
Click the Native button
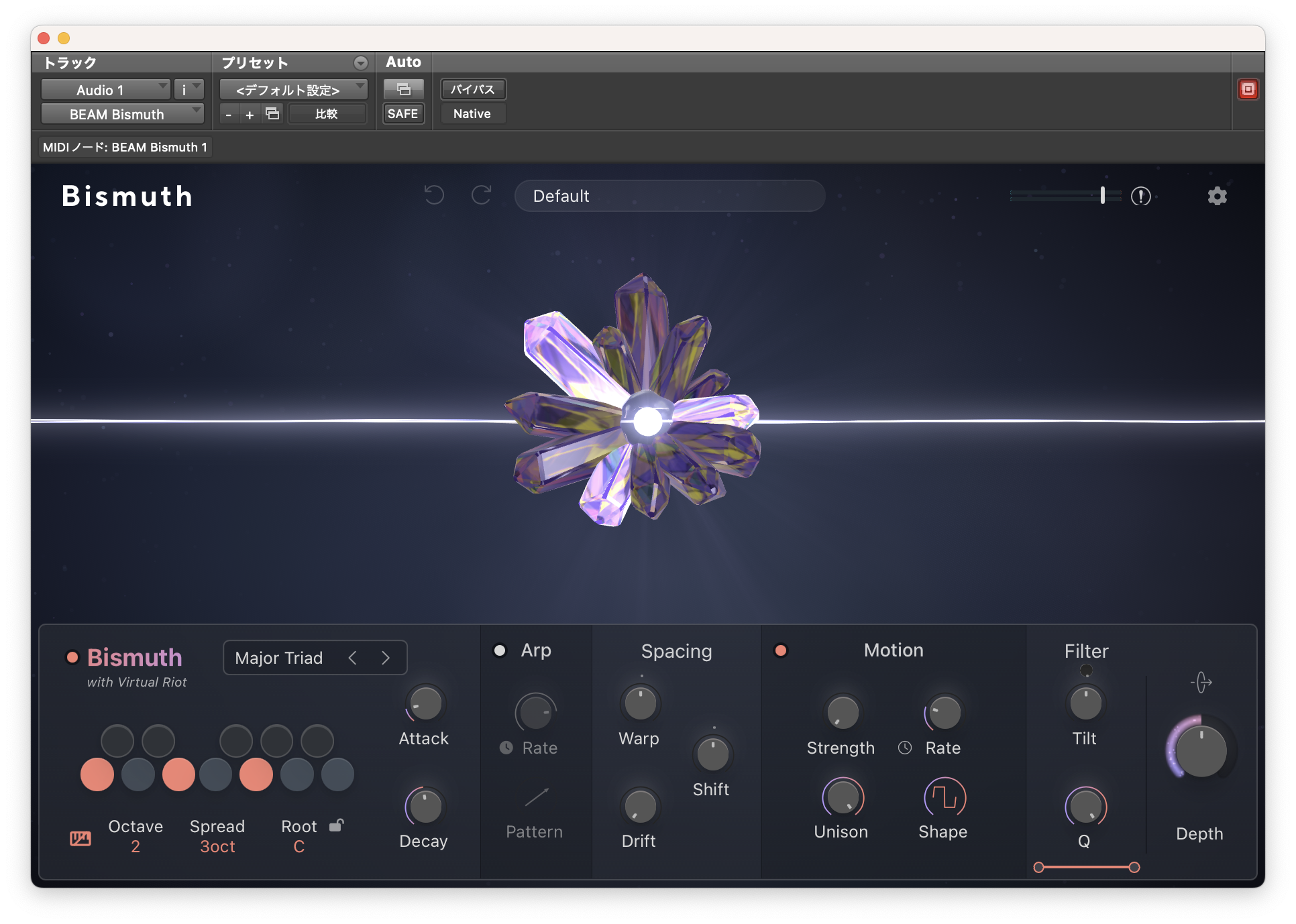click(x=473, y=114)
